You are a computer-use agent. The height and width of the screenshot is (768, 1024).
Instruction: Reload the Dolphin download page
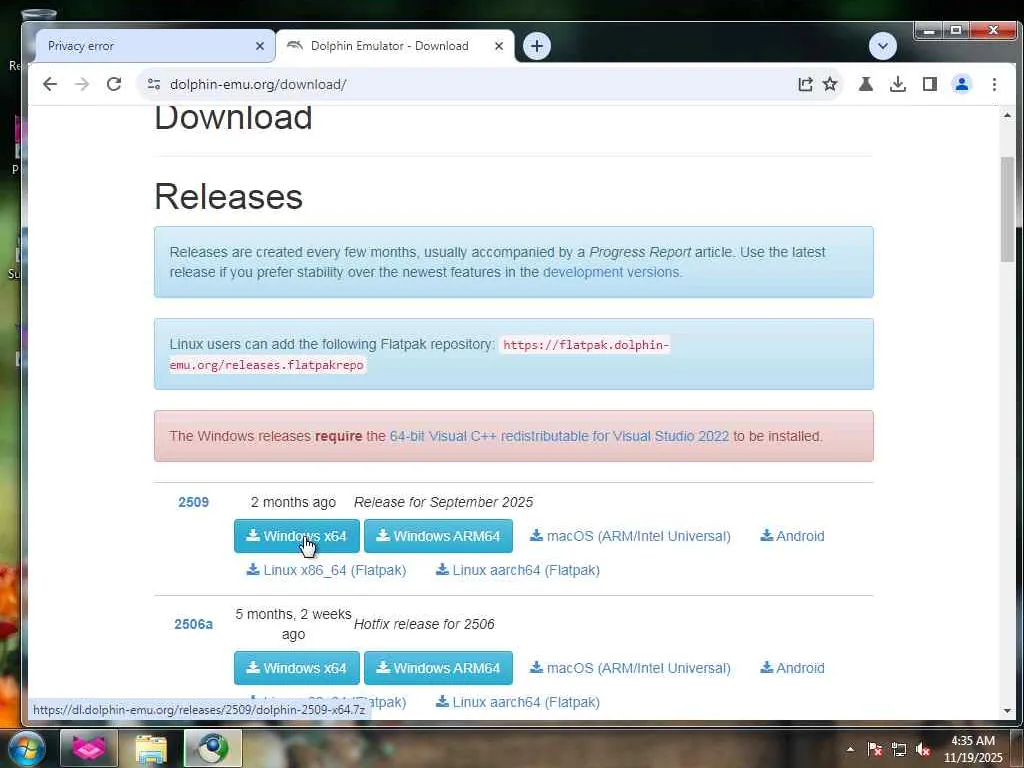tap(114, 84)
